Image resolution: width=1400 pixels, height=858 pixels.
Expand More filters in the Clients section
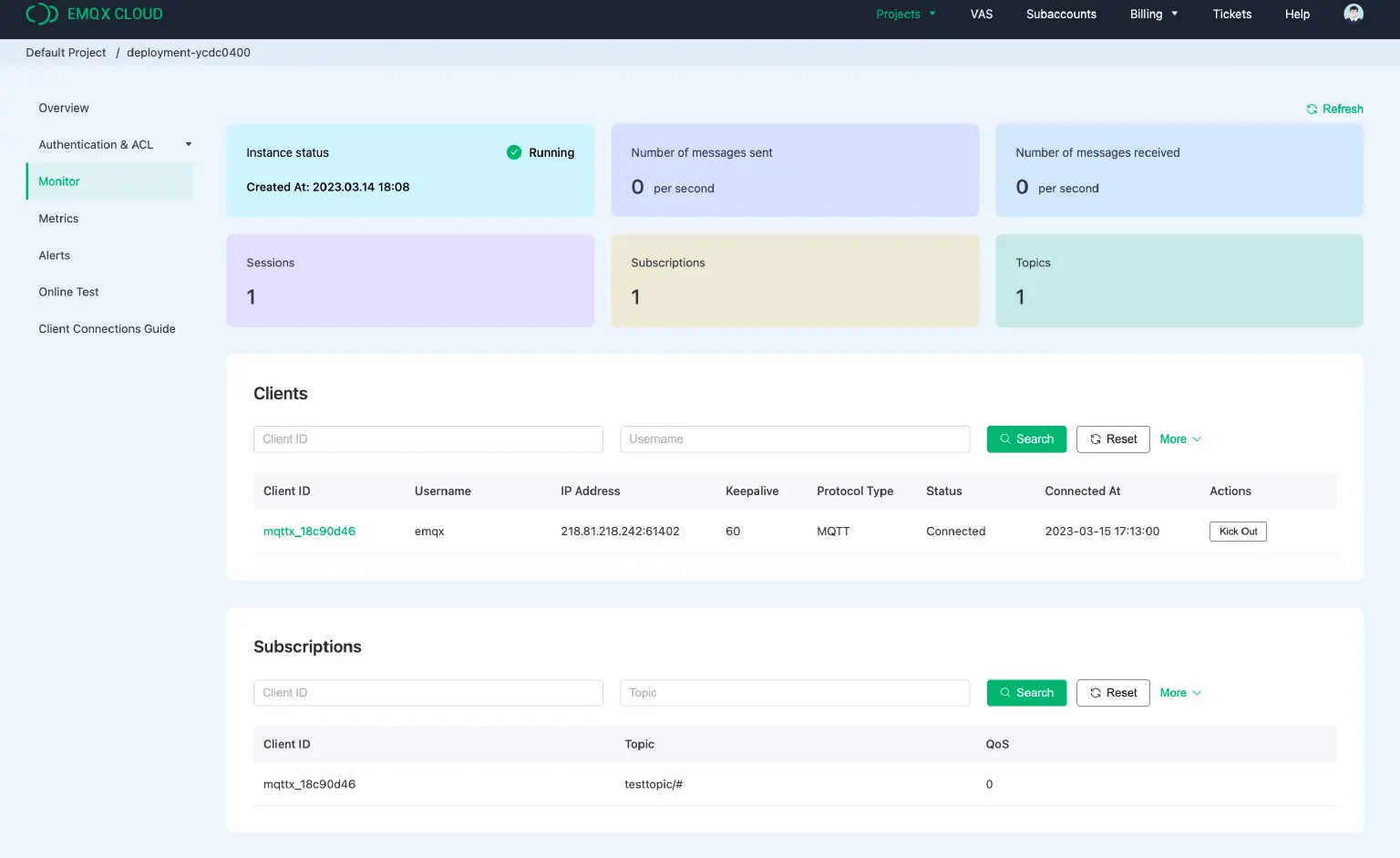click(1180, 439)
